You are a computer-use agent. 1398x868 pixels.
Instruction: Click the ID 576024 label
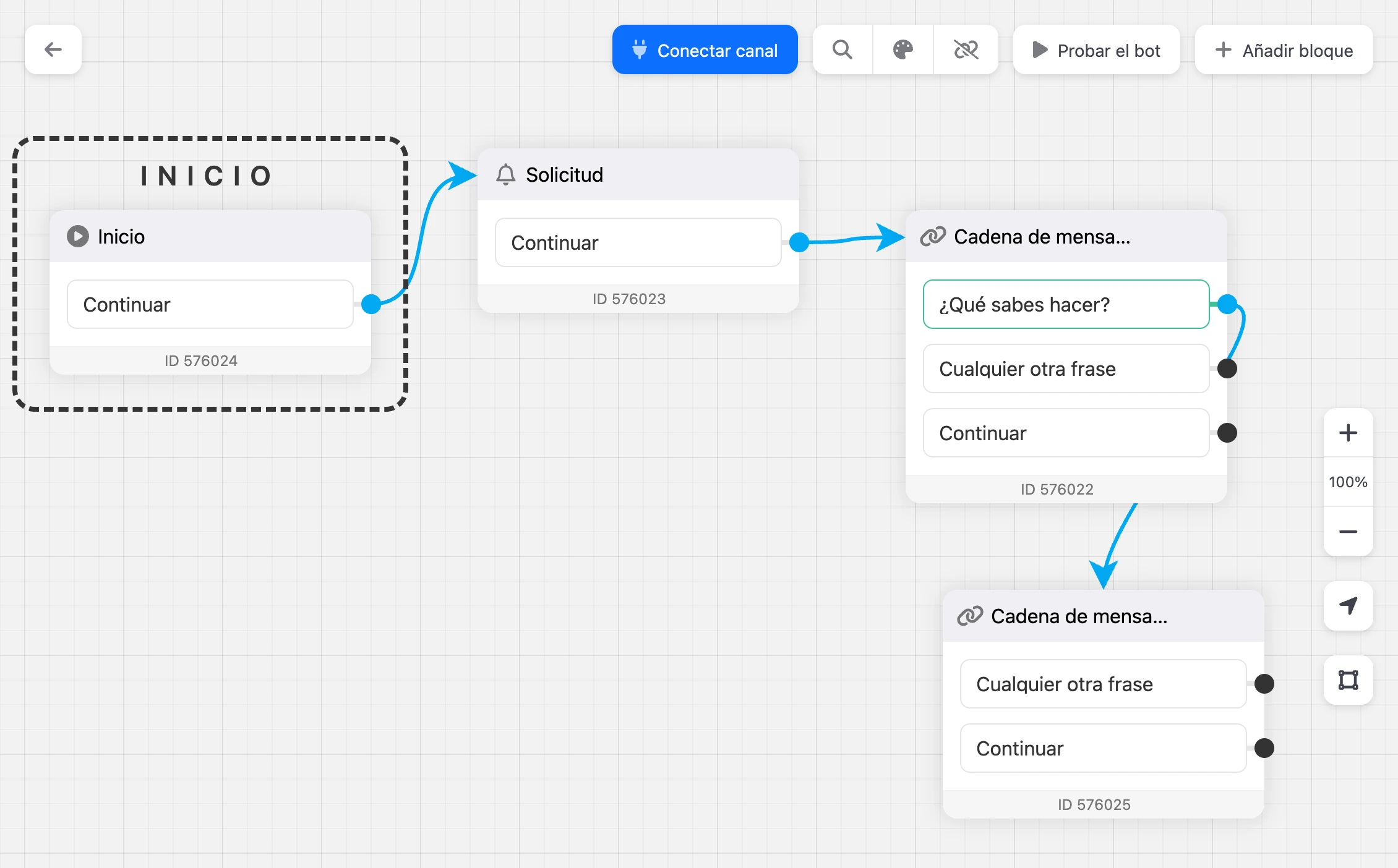tap(201, 361)
